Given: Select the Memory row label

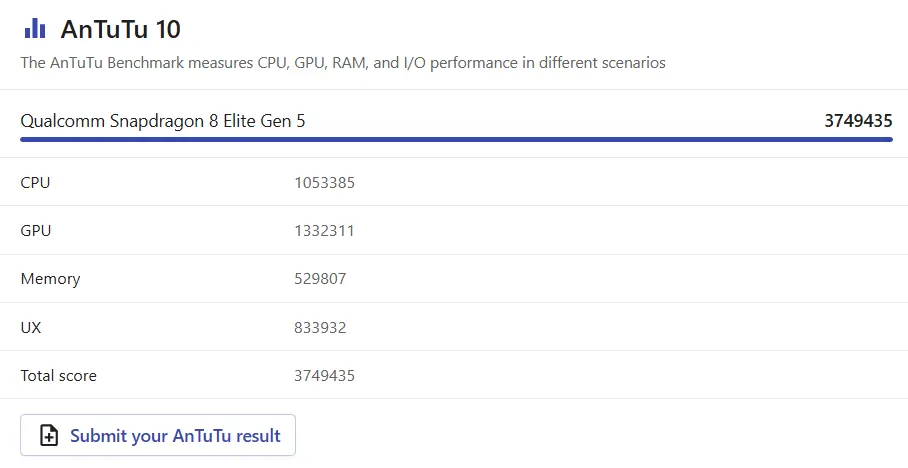Looking at the screenshot, I should [x=50, y=279].
